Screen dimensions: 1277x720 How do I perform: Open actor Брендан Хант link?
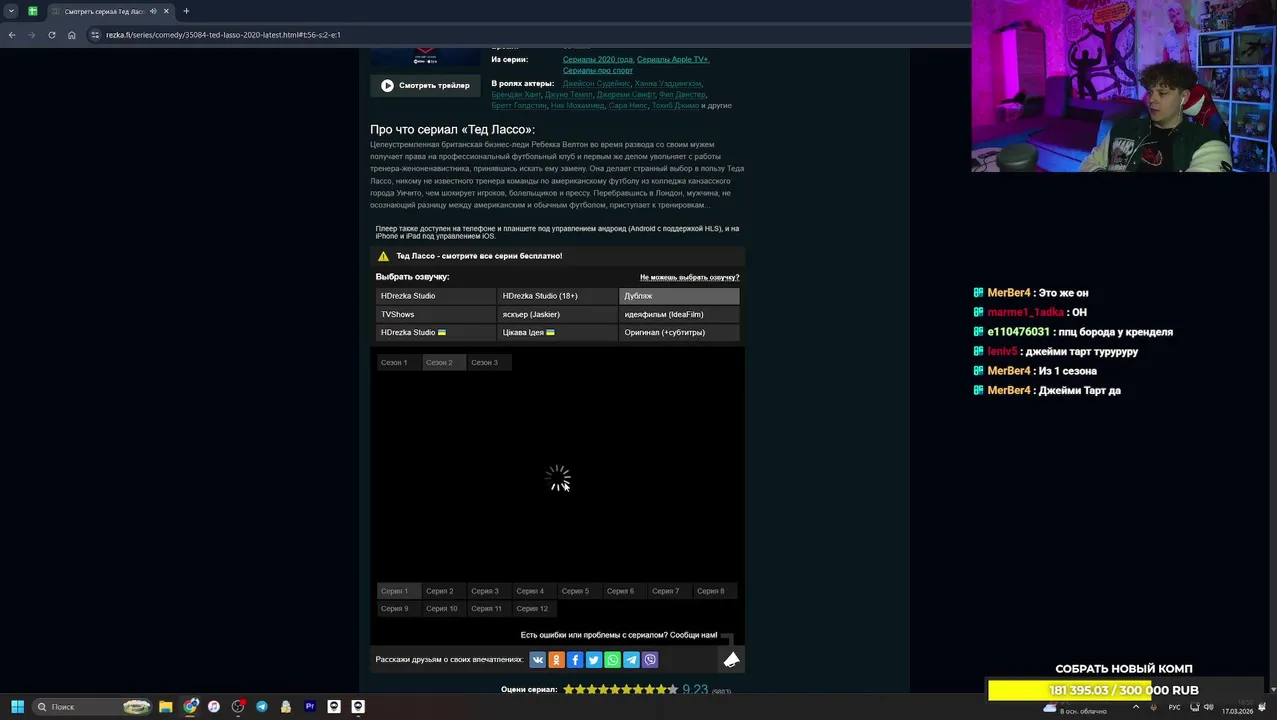(516, 95)
